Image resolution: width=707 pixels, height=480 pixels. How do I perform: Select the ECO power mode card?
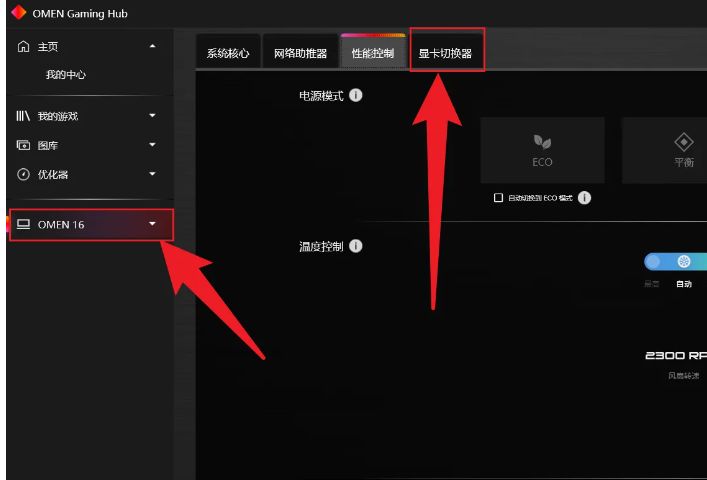542,150
